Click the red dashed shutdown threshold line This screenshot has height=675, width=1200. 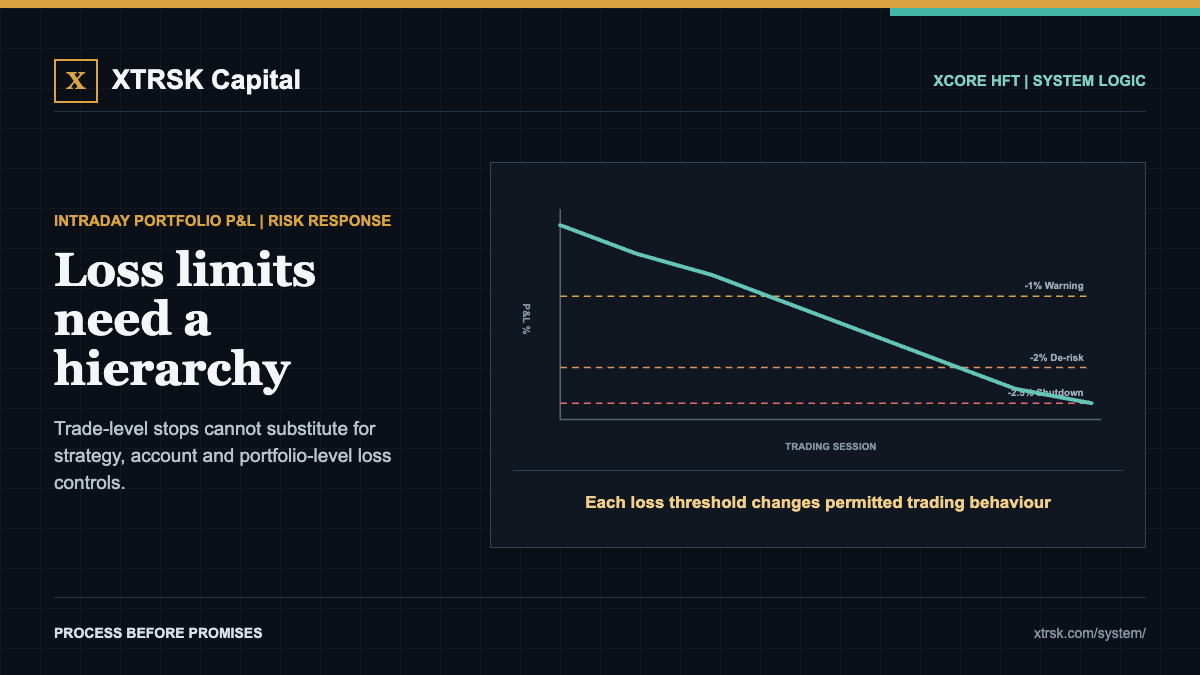[780, 403]
